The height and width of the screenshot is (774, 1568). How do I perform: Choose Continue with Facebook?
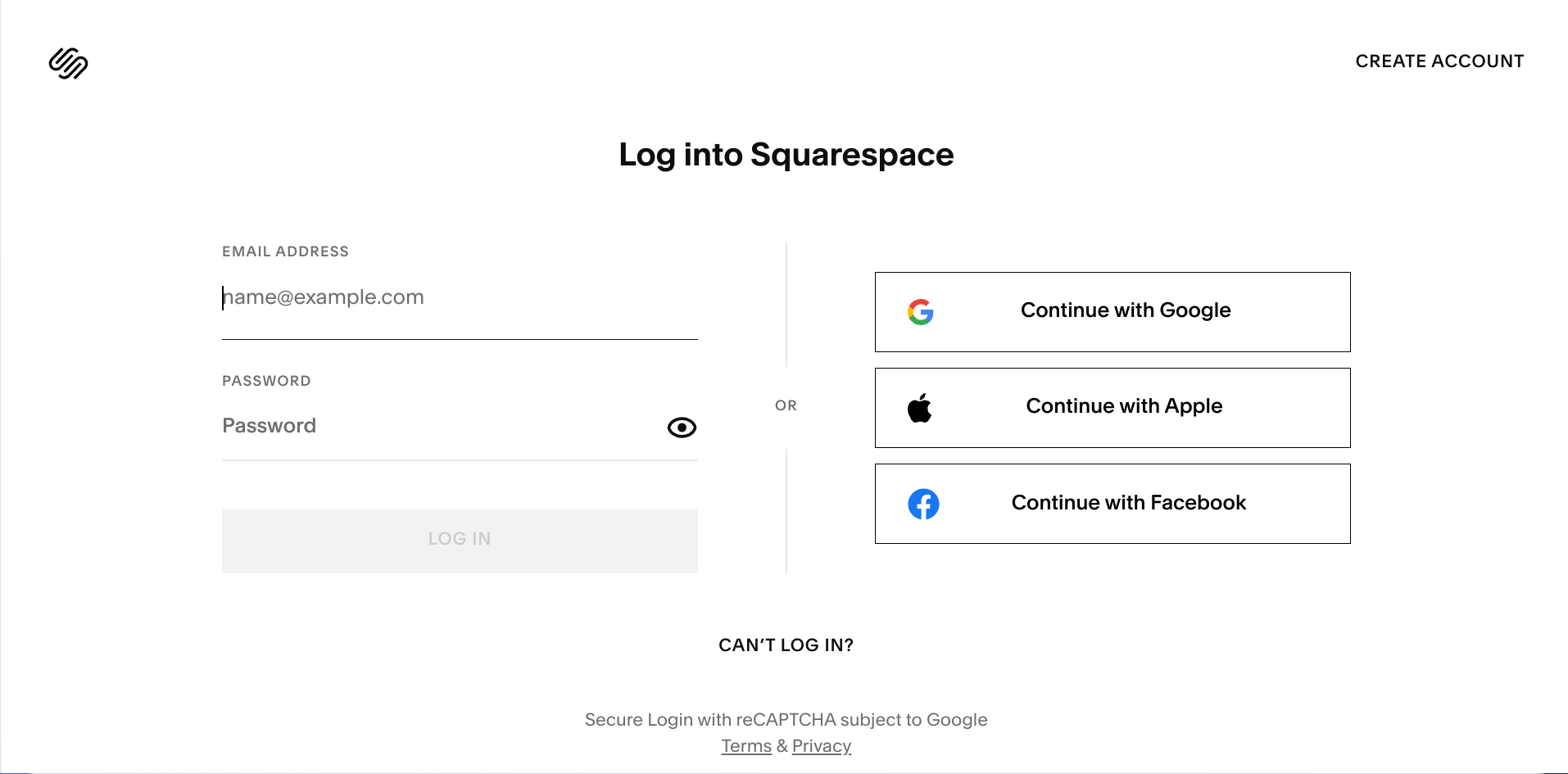pos(1112,503)
